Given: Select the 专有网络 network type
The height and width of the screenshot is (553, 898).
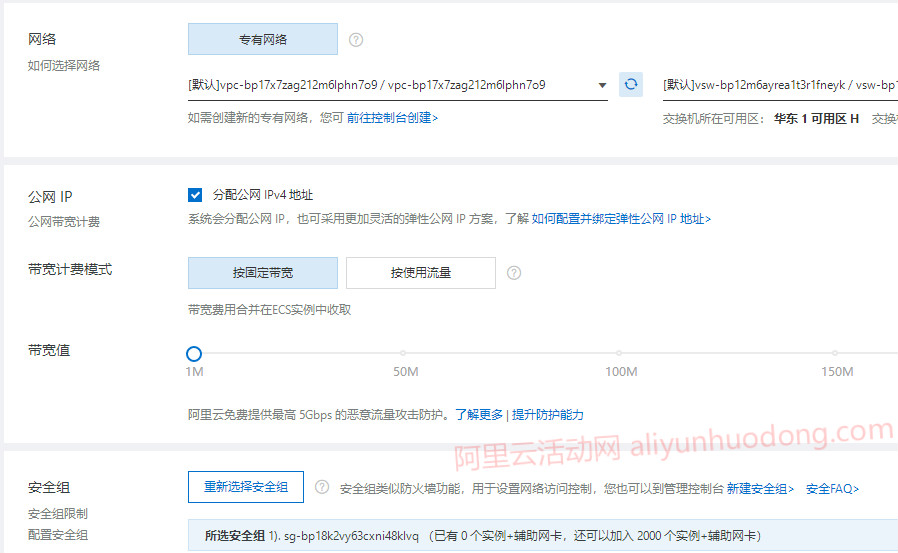Looking at the screenshot, I should click(x=263, y=40).
